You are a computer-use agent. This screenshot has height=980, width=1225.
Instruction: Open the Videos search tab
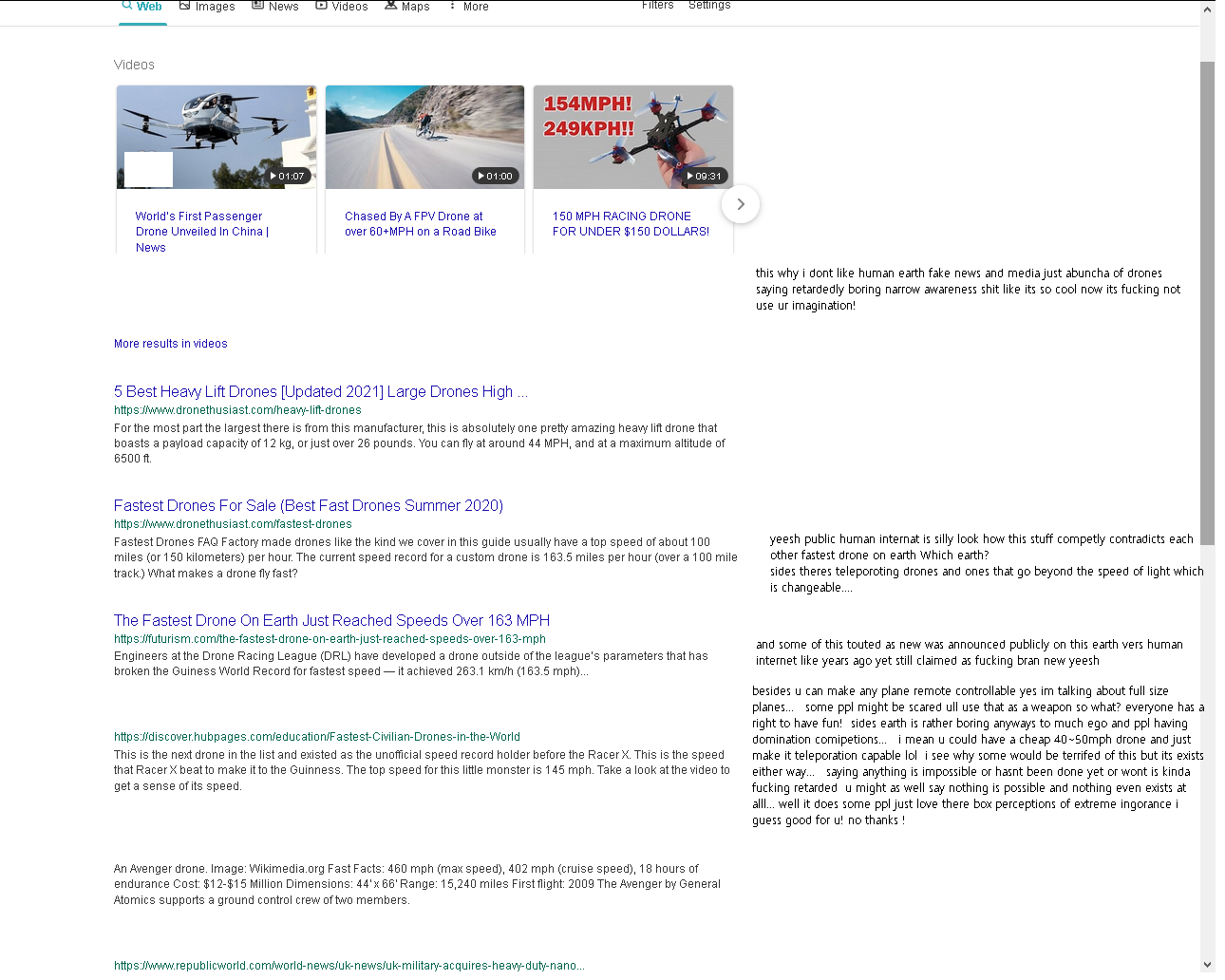point(342,7)
